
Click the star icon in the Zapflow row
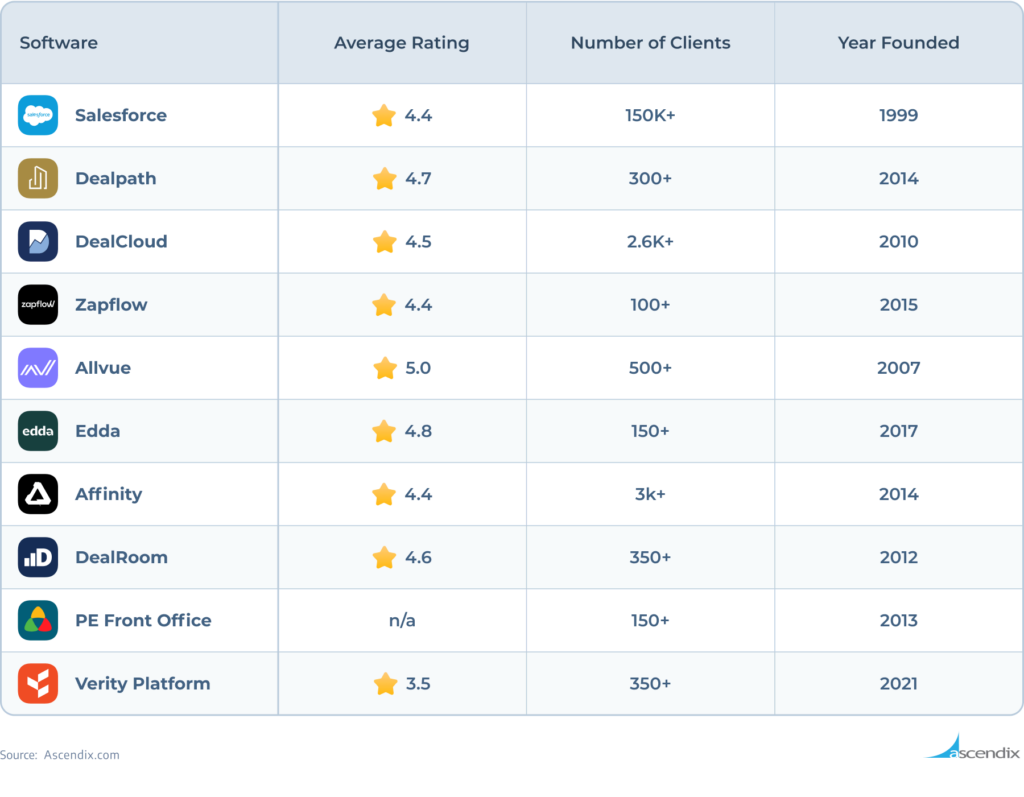[x=384, y=305]
